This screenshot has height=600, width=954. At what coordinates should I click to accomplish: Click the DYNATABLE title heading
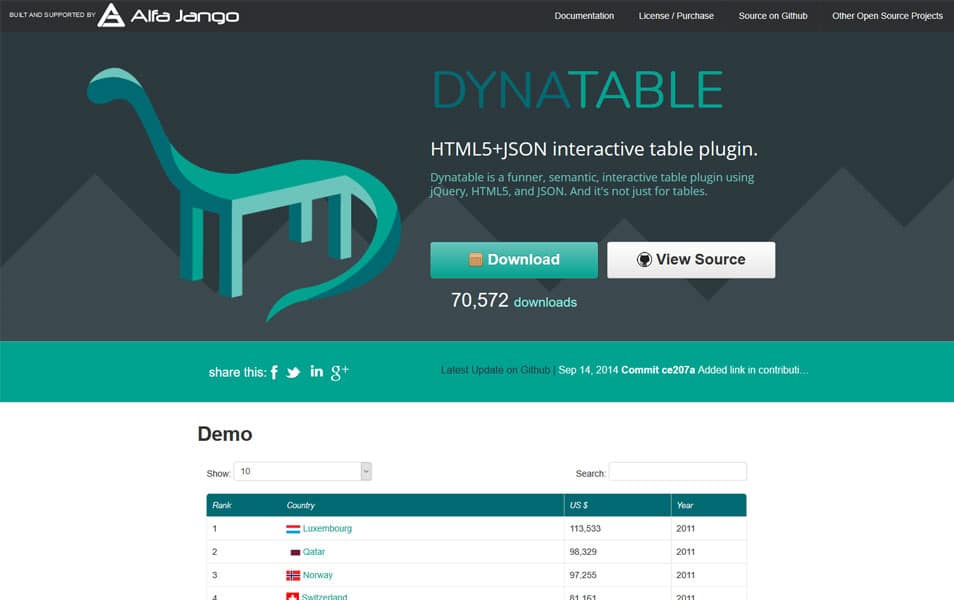tap(578, 90)
